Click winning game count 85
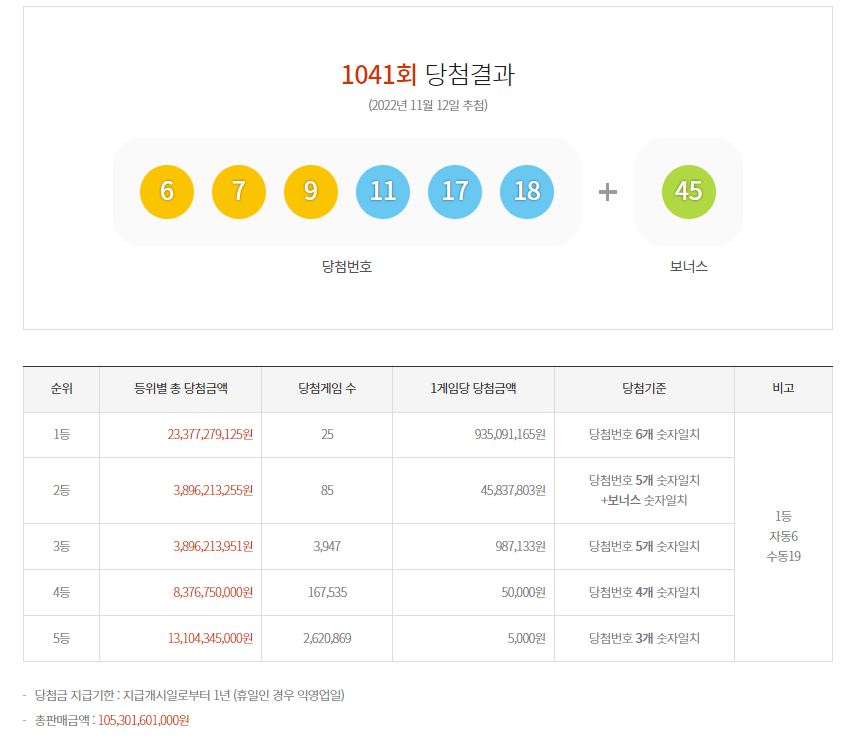This screenshot has height=742, width=848. point(327,491)
